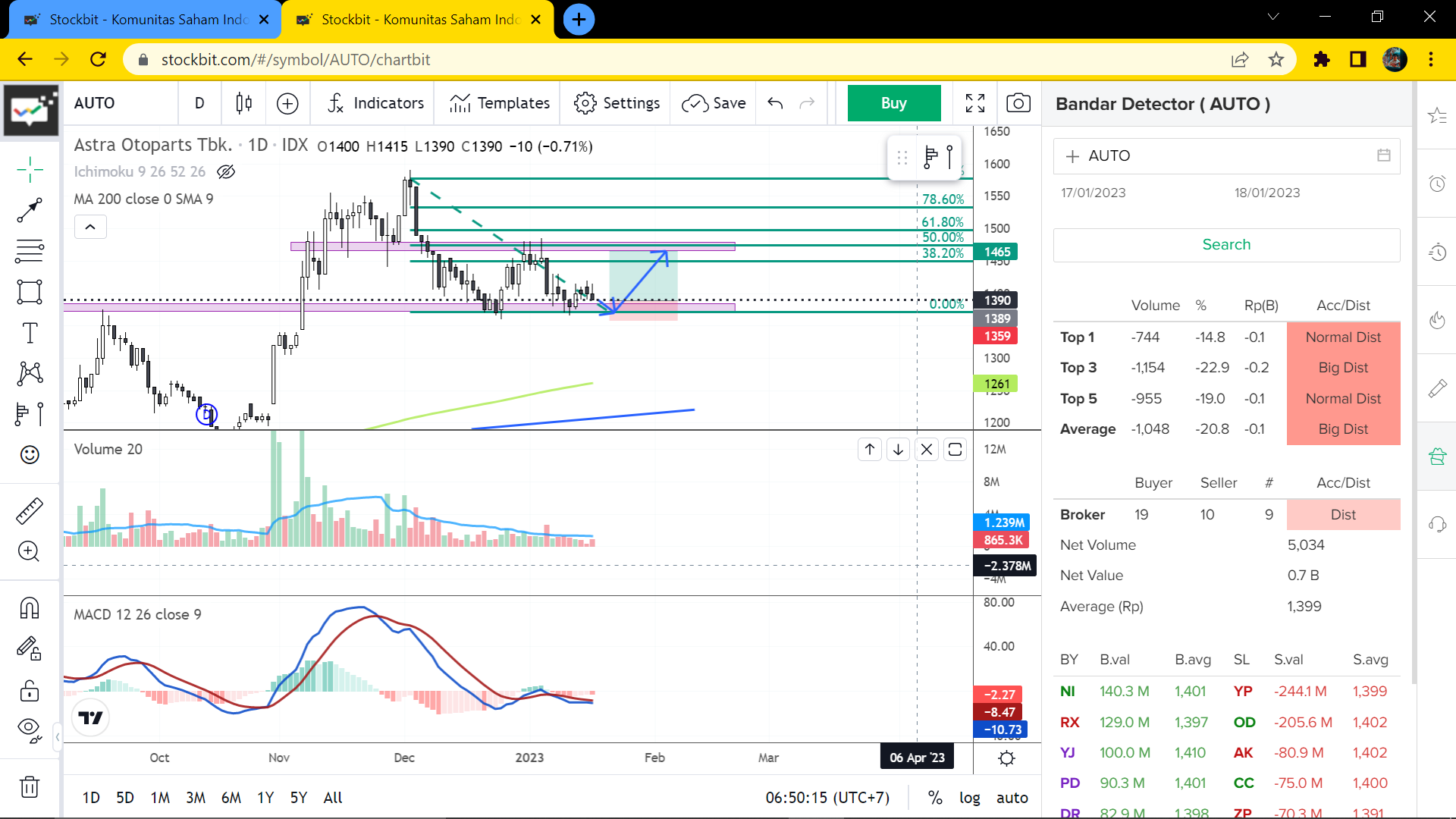Lock all drawings with padlock tool

coord(30,691)
